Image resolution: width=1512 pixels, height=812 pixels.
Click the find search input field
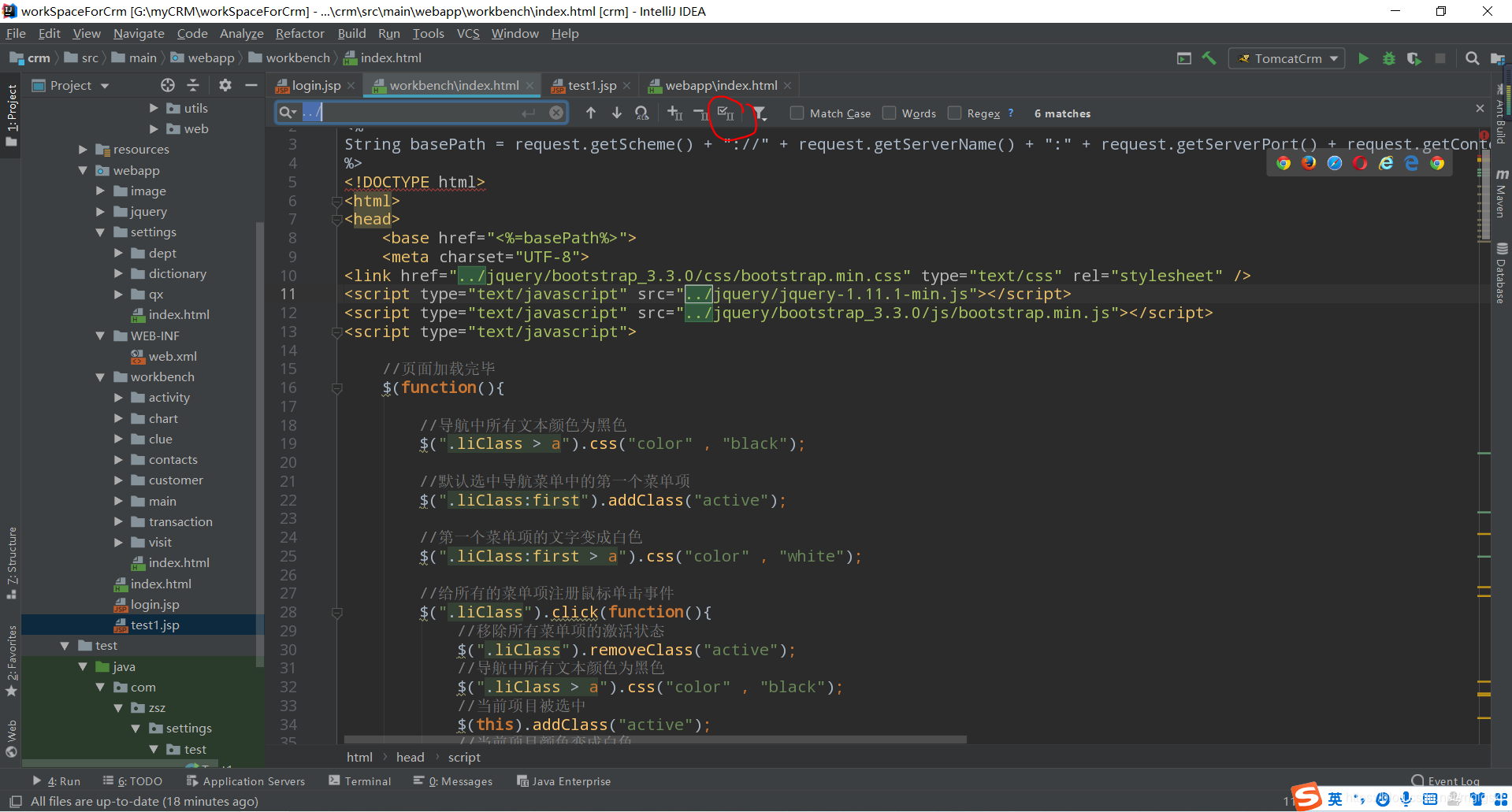tap(422, 113)
